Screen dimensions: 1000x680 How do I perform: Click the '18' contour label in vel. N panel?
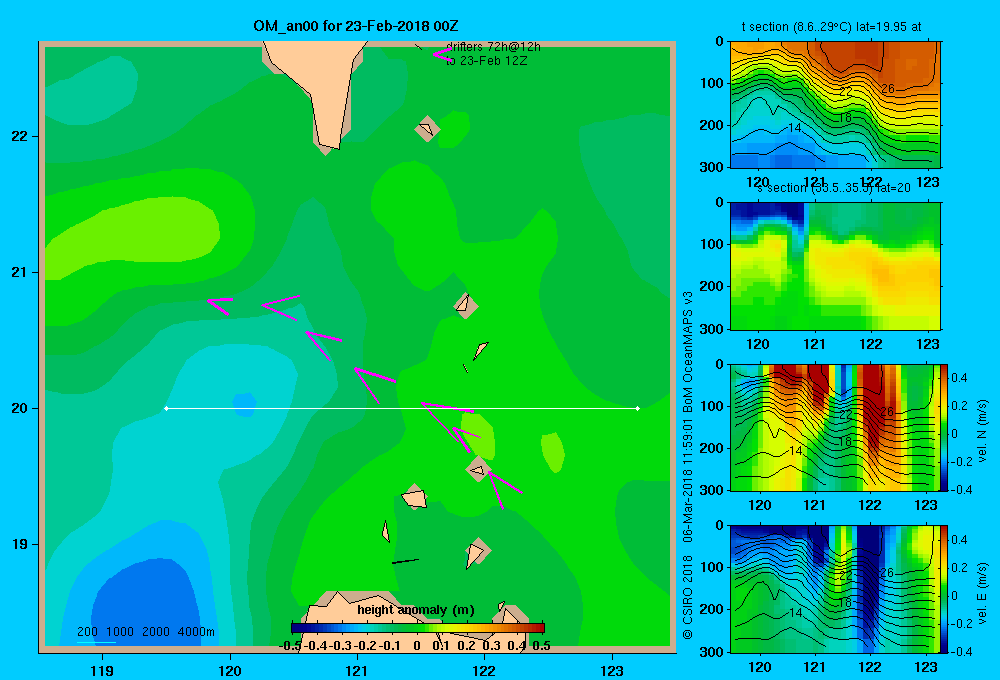click(844, 441)
